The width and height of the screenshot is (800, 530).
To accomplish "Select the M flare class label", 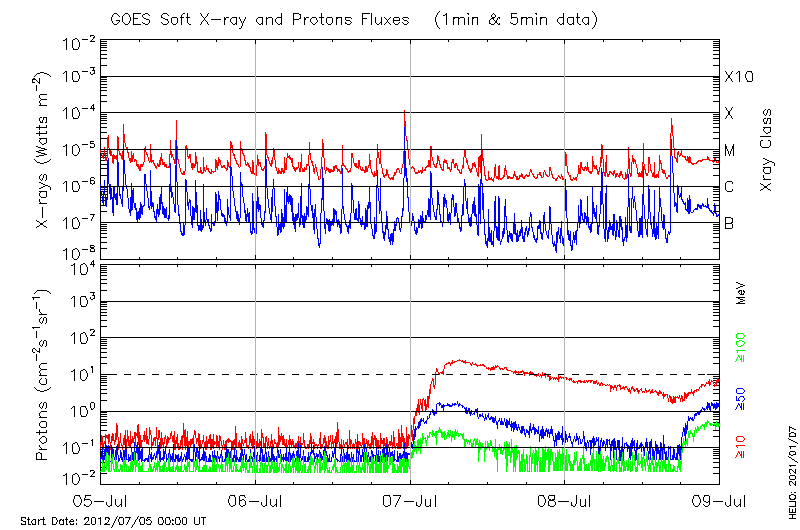I will (730, 151).
